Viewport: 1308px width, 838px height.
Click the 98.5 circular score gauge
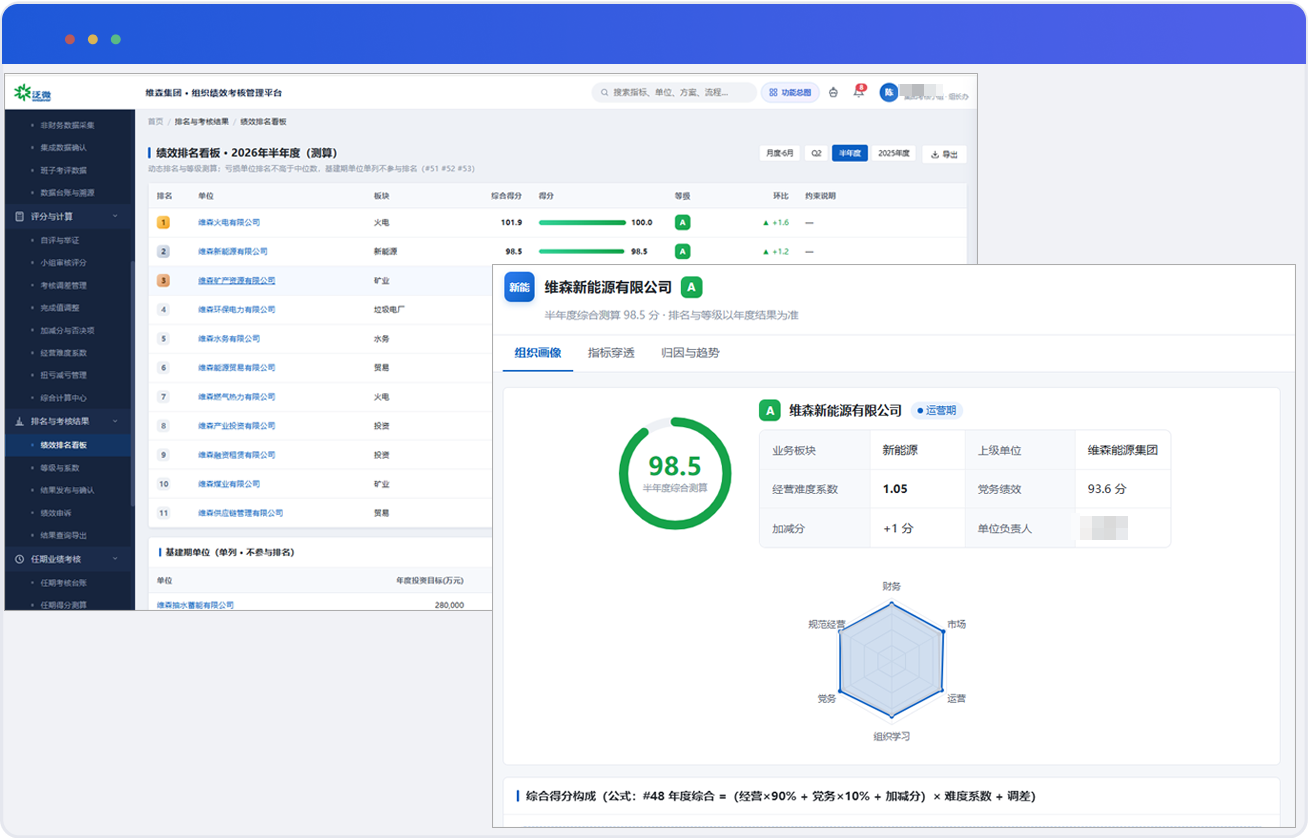pos(675,473)
